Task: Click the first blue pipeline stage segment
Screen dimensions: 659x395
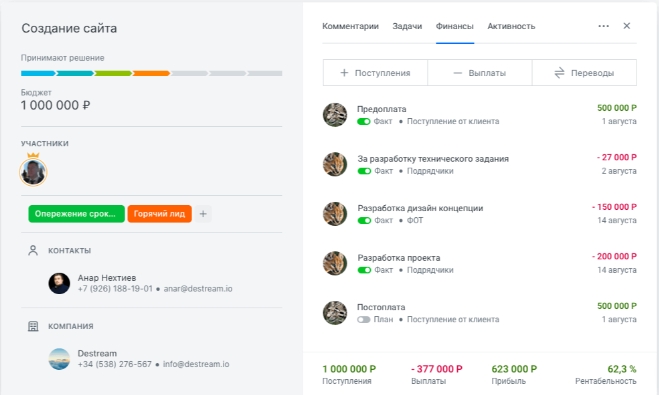Action: (x=38, y=74)
